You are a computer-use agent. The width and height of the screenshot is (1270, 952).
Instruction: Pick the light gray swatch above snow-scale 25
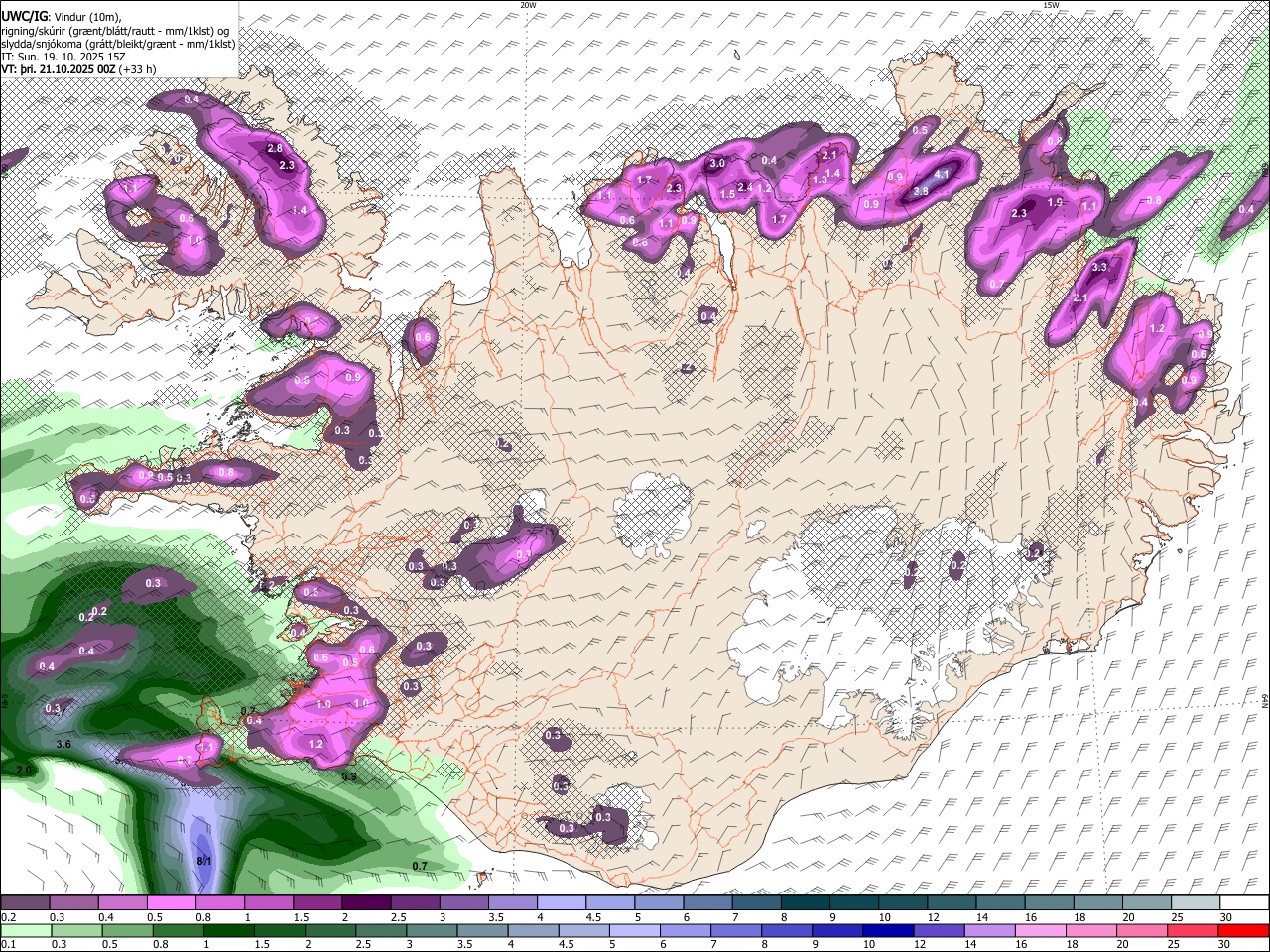tap(1195, 902)
